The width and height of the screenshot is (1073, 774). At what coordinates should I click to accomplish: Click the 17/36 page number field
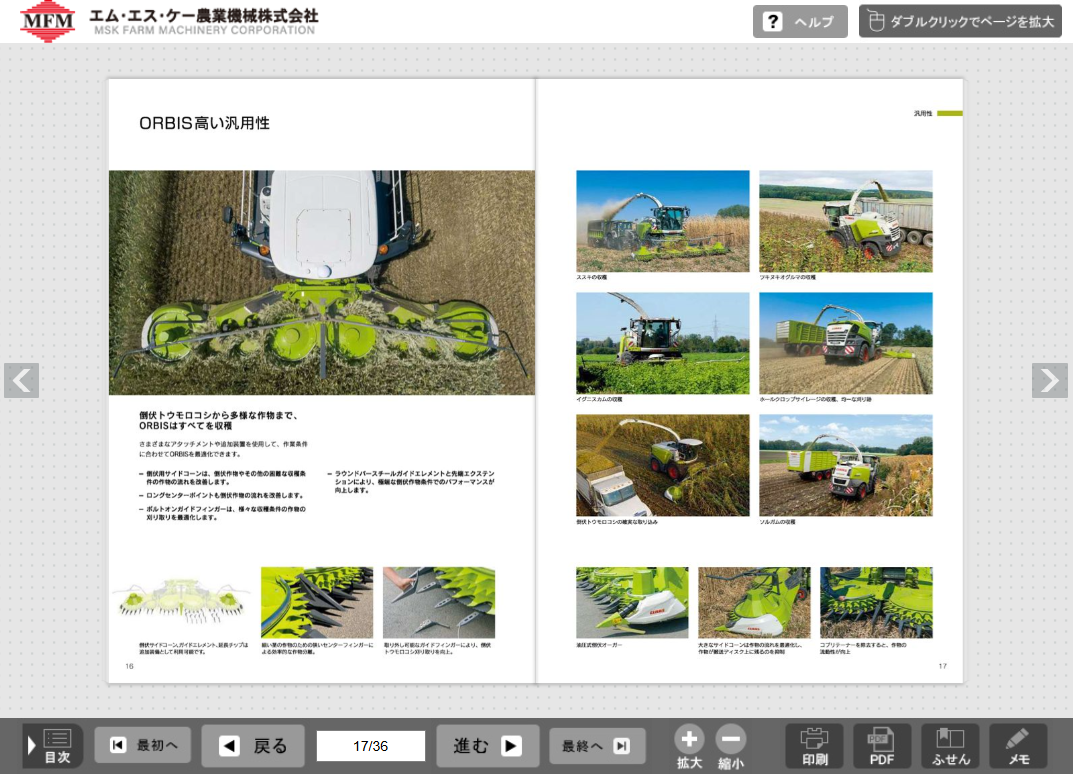tap(370, 745)
